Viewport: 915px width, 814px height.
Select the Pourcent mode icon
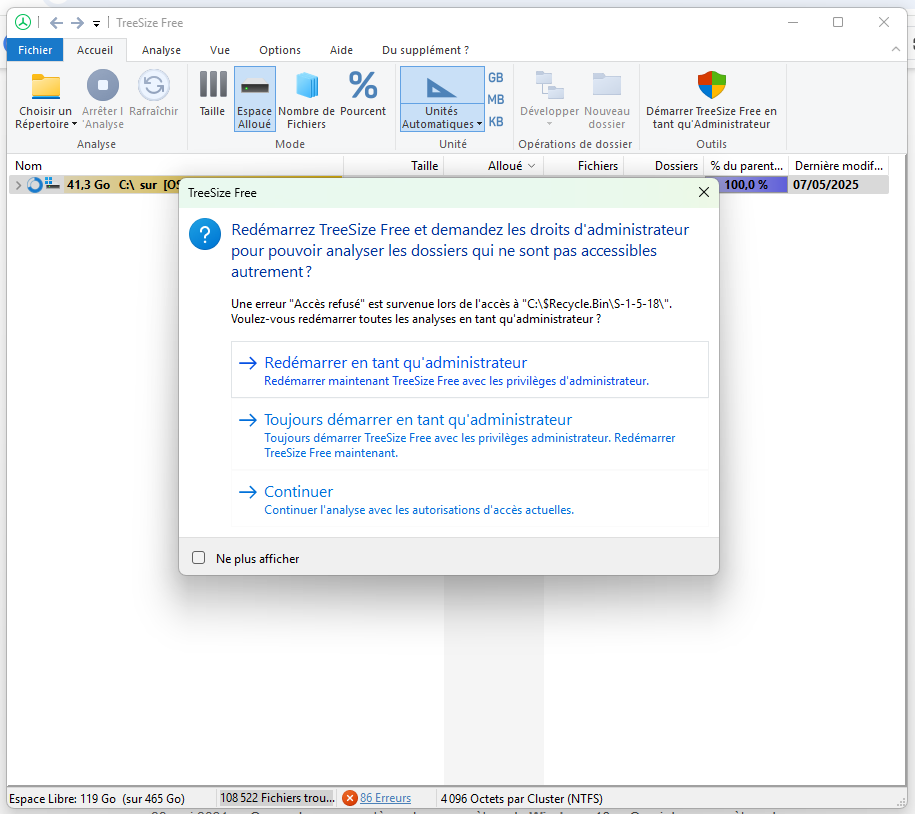click(363, 85)
